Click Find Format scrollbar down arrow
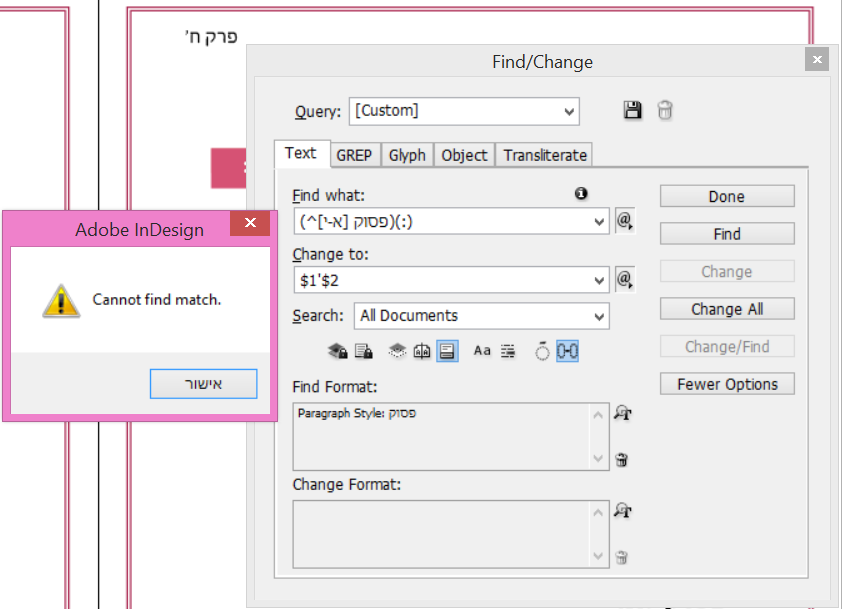 click(x=598, y=459)
